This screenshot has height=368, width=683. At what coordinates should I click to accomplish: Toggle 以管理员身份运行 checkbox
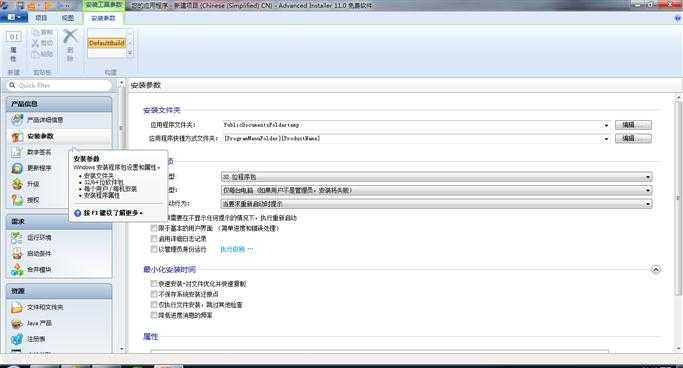[x=154, y=249]
